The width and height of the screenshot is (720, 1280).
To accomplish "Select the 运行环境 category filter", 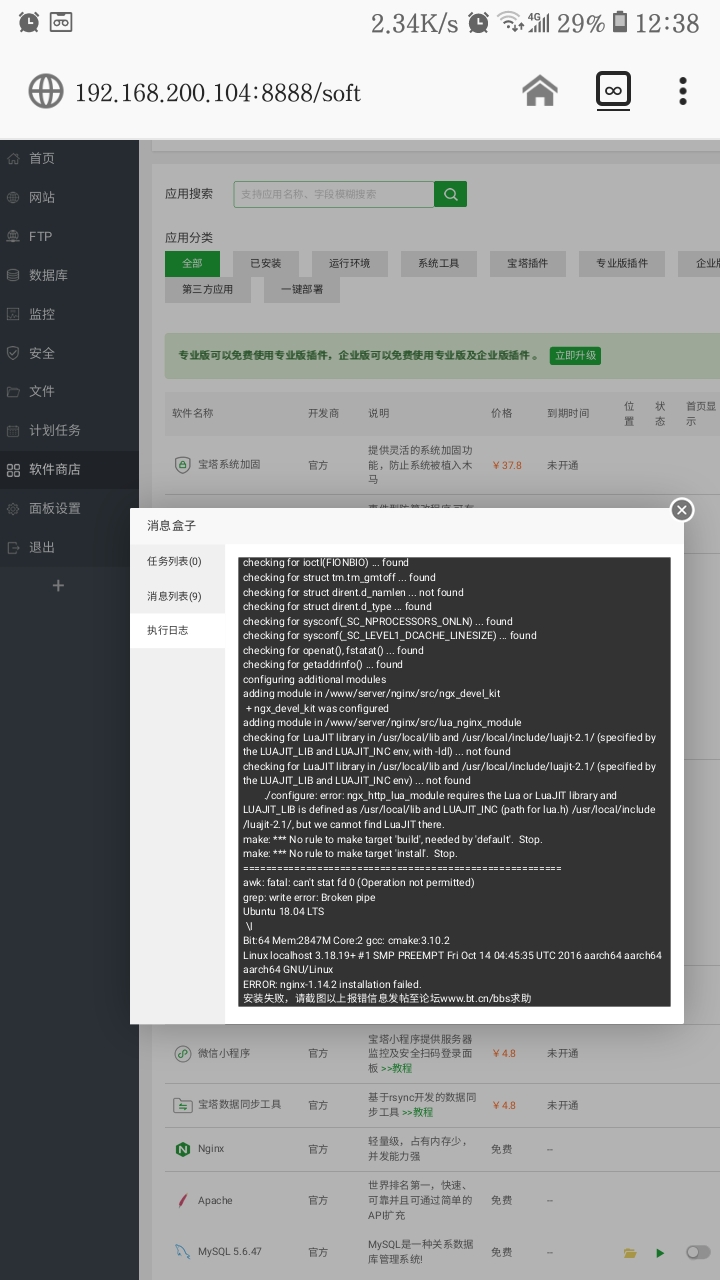I will (x=349, y=263).
